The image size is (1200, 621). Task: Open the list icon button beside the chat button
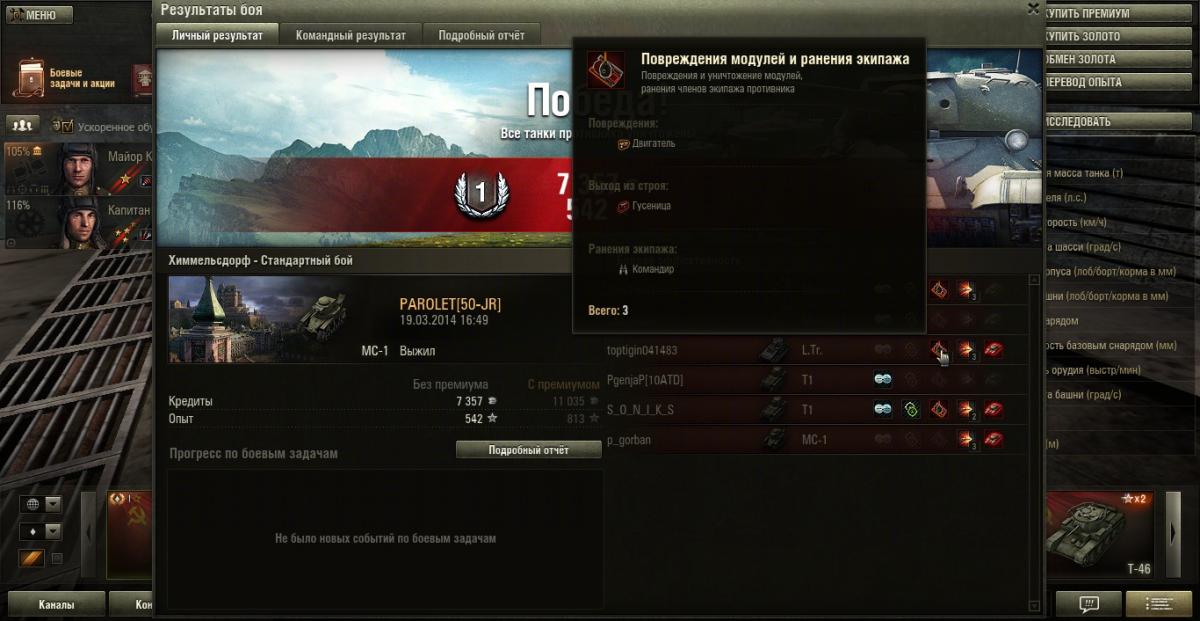(x=1158, y=604)
